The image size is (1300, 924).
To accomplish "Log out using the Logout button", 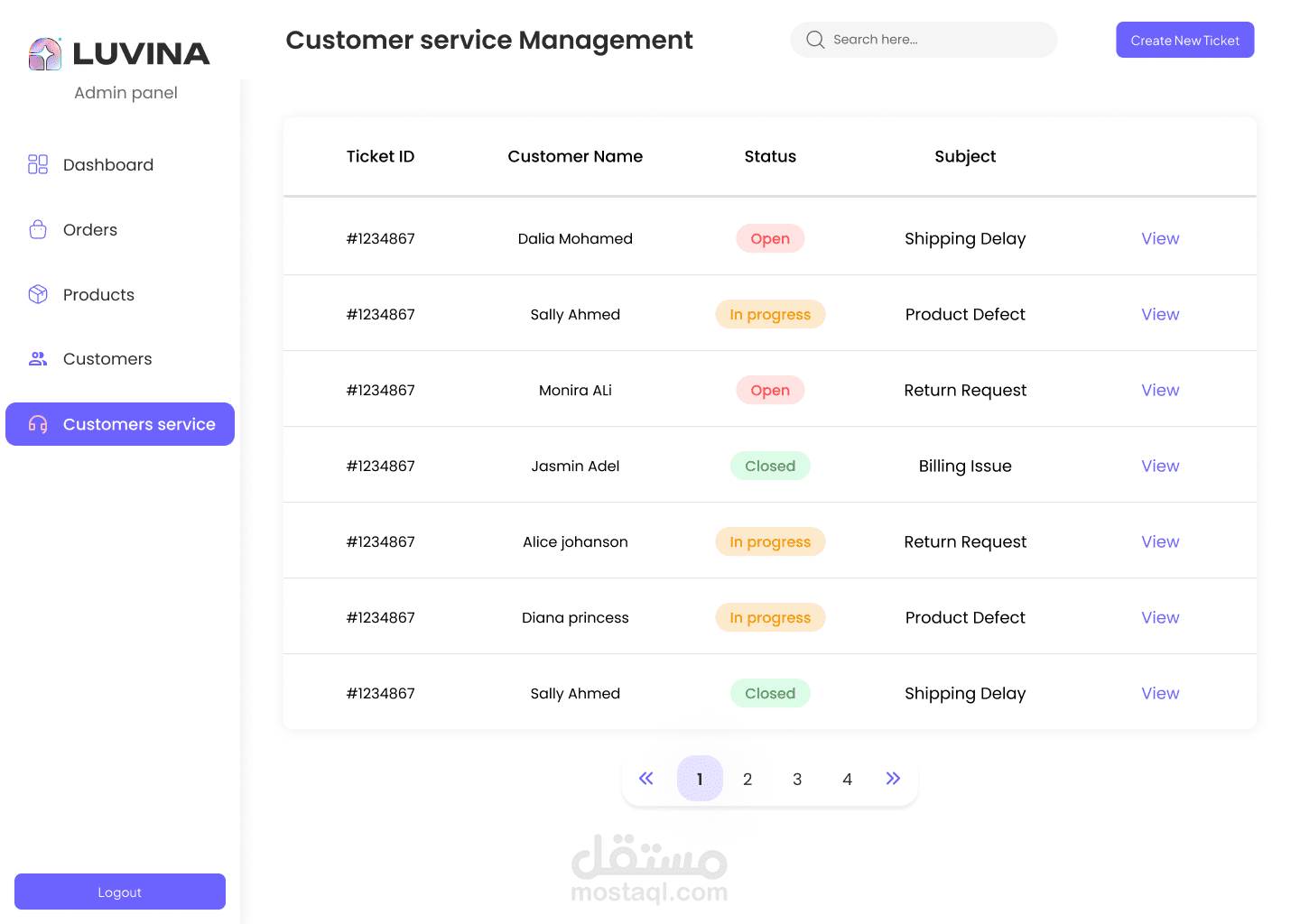I will click(x=120, y=892).
